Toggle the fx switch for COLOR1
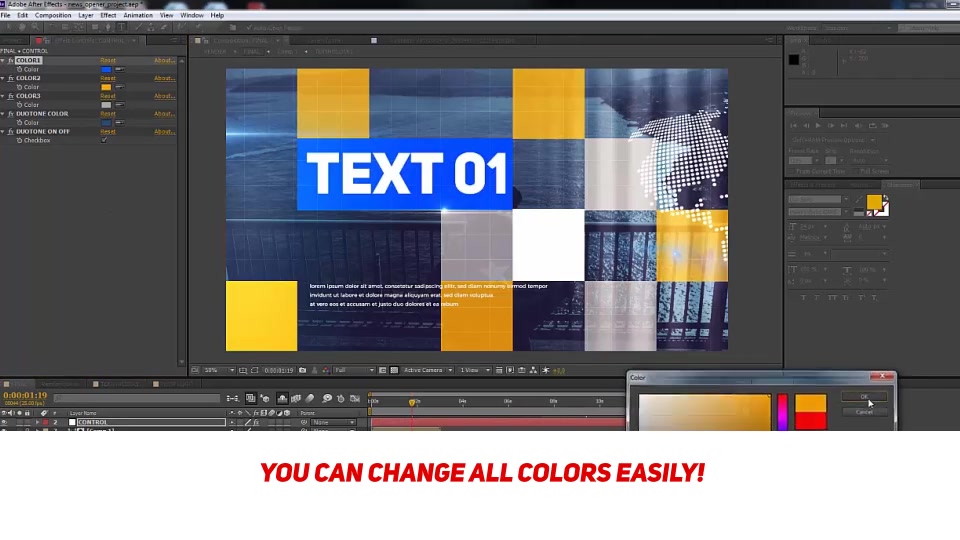This screenshot has width=960, height=540. (x=10, y=61)
